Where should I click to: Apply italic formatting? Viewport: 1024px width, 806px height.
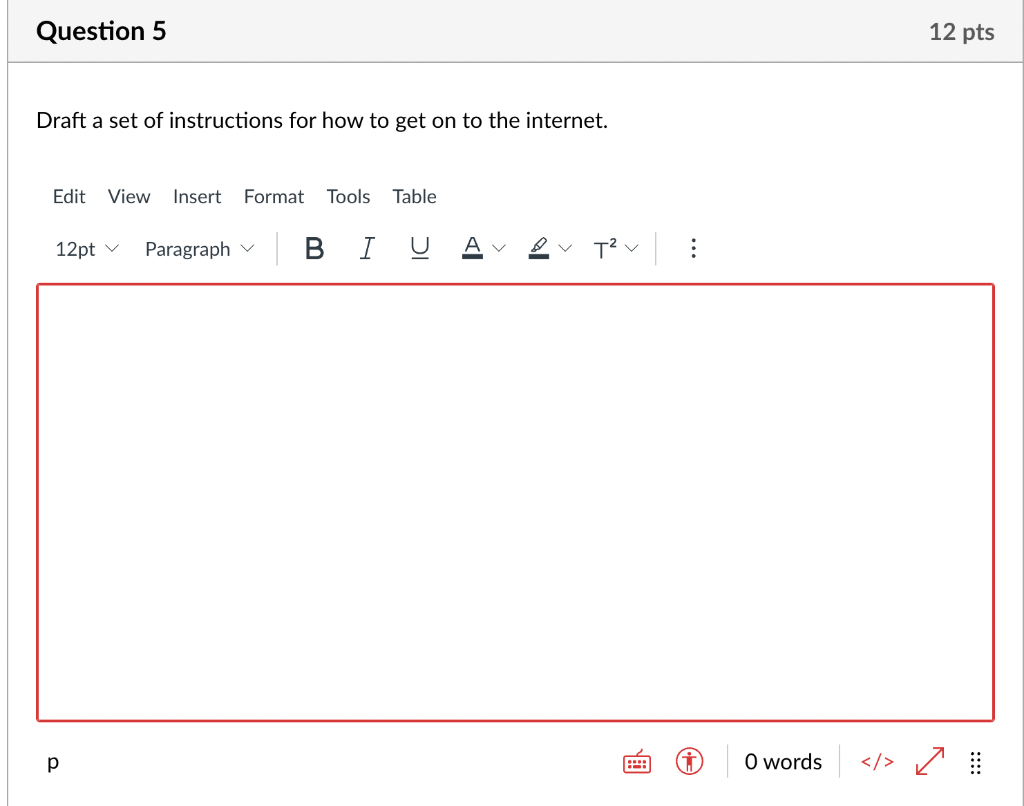[367, 248]
